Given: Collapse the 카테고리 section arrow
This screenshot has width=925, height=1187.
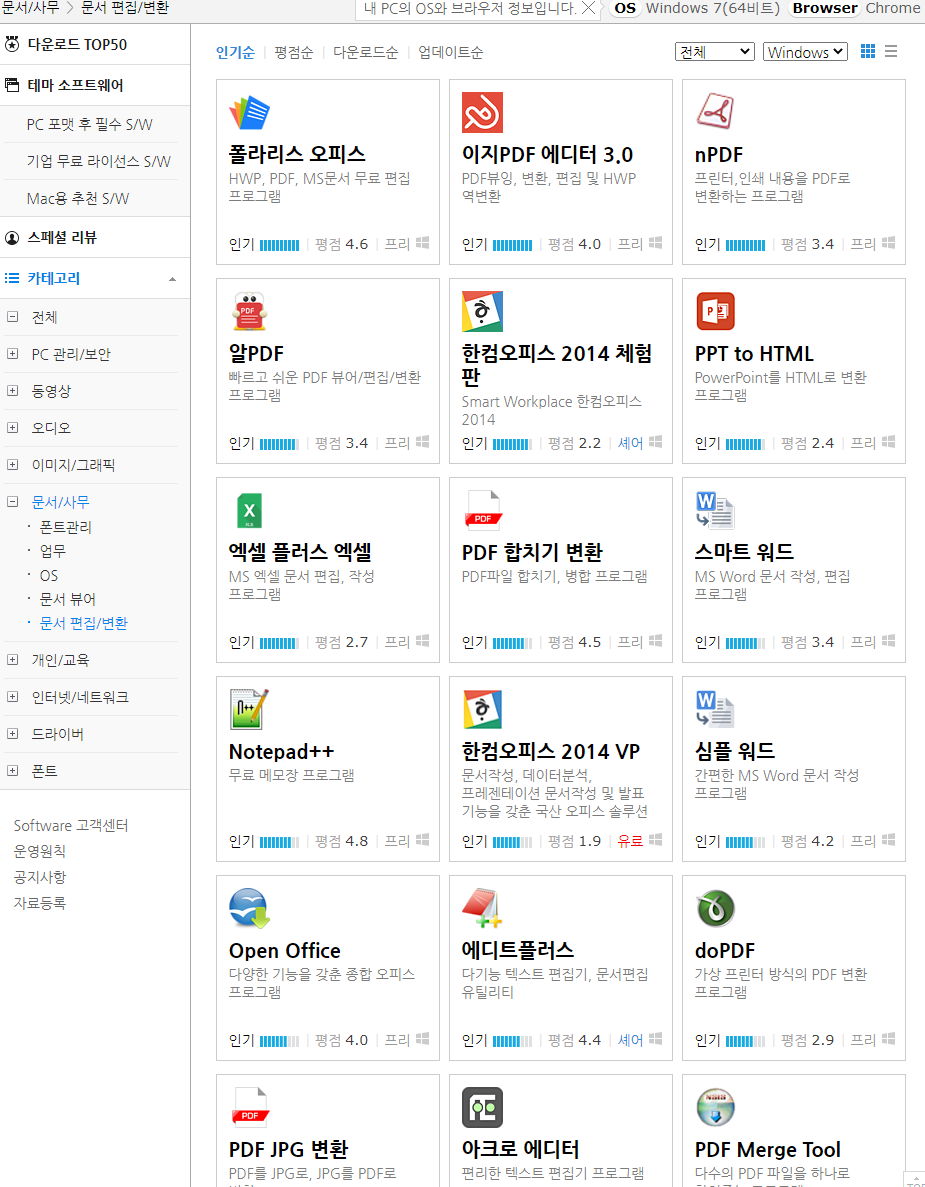Looking at the screenshot, I should click(173, 279).
